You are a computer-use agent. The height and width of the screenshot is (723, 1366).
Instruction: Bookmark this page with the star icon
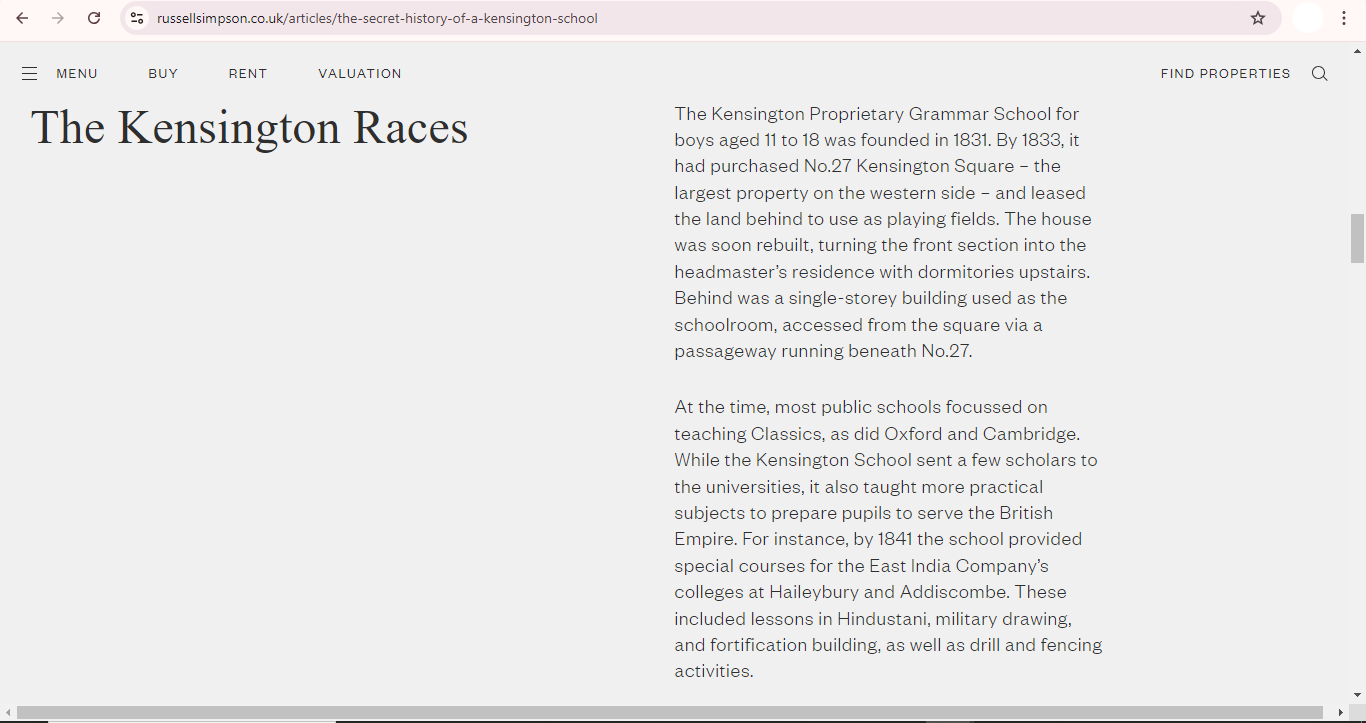(1258, 18)
